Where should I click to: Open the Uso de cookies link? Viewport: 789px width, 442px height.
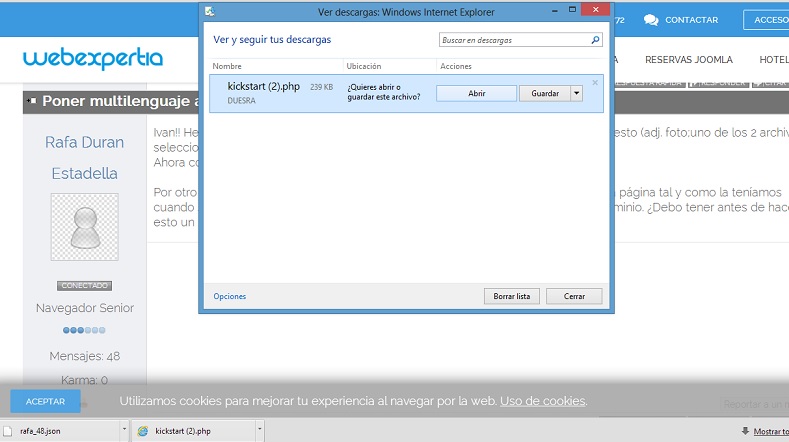click(x=542, y=401)
